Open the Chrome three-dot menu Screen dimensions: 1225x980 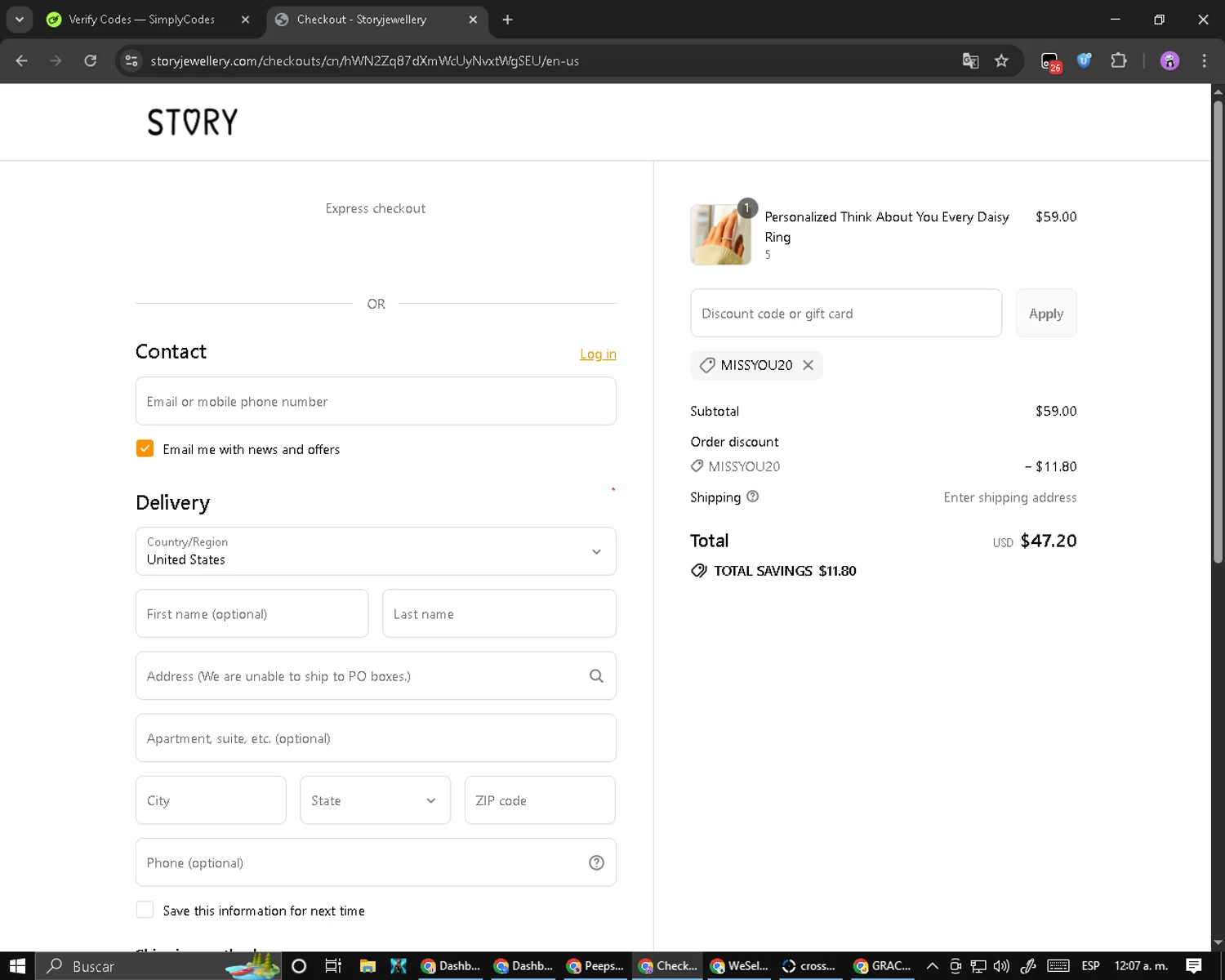coord(1204,60)
